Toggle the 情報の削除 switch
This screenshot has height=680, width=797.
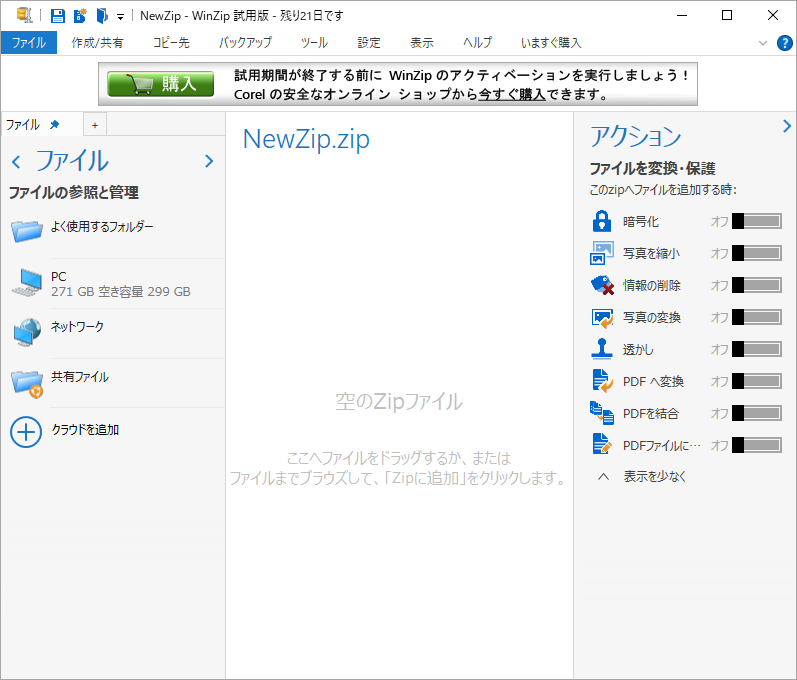point(757,285)
